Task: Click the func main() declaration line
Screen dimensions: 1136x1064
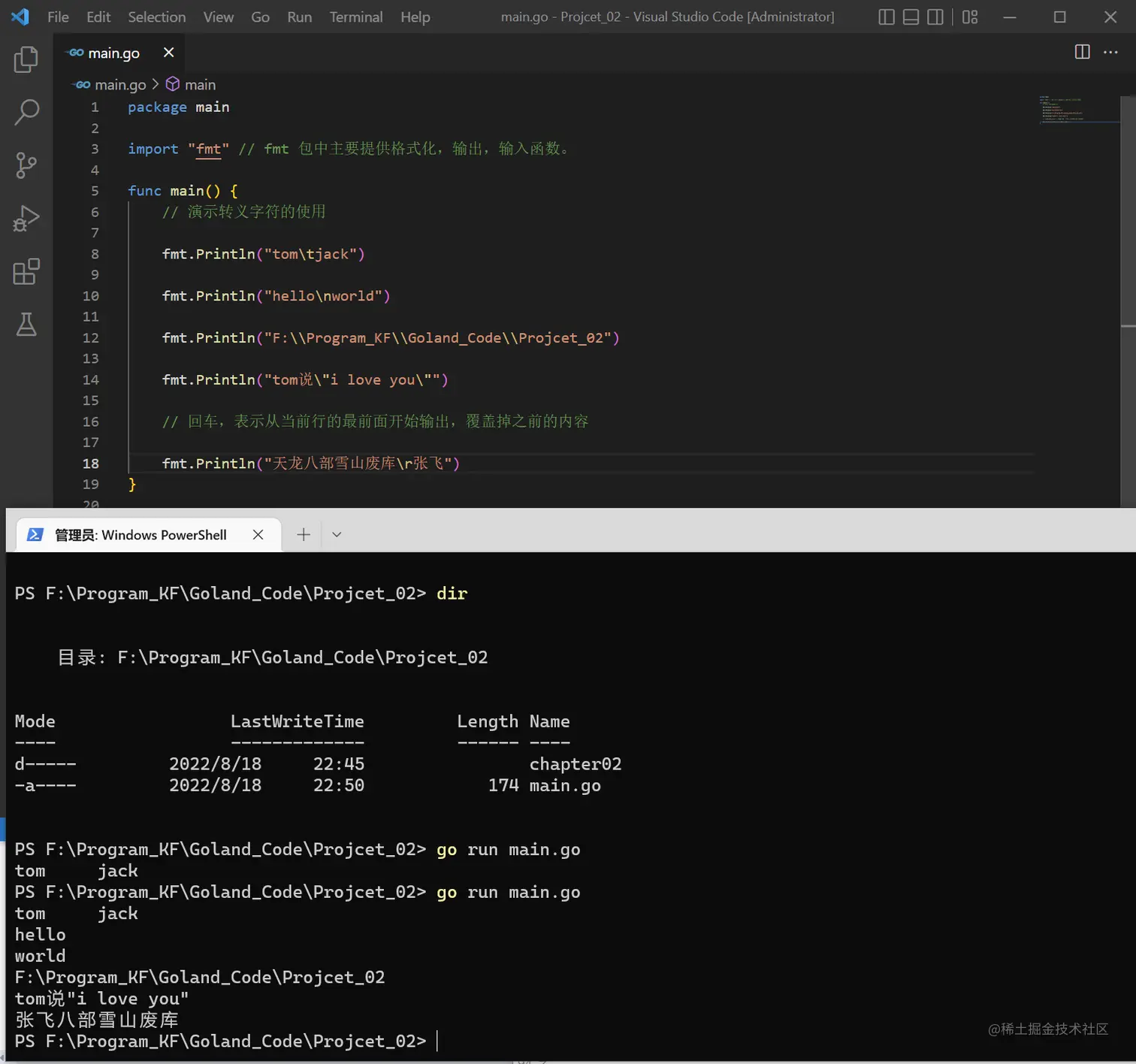Action: coord(183,191)
